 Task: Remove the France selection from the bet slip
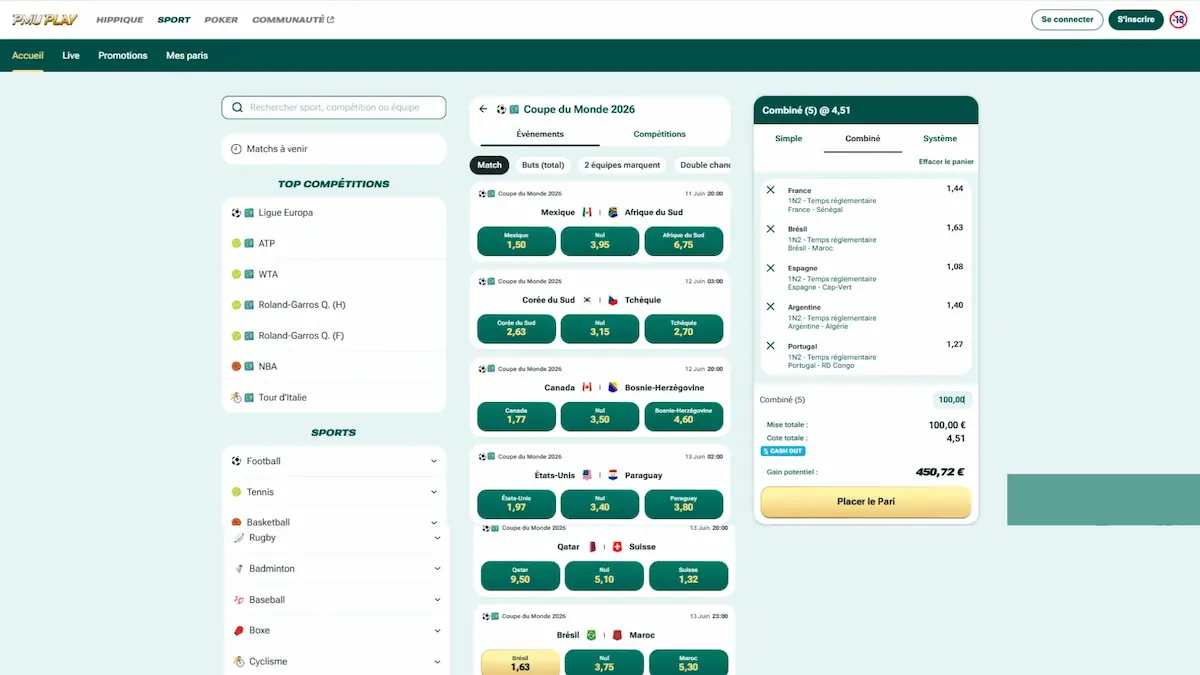pyautogui.click(x=770, y=190)
